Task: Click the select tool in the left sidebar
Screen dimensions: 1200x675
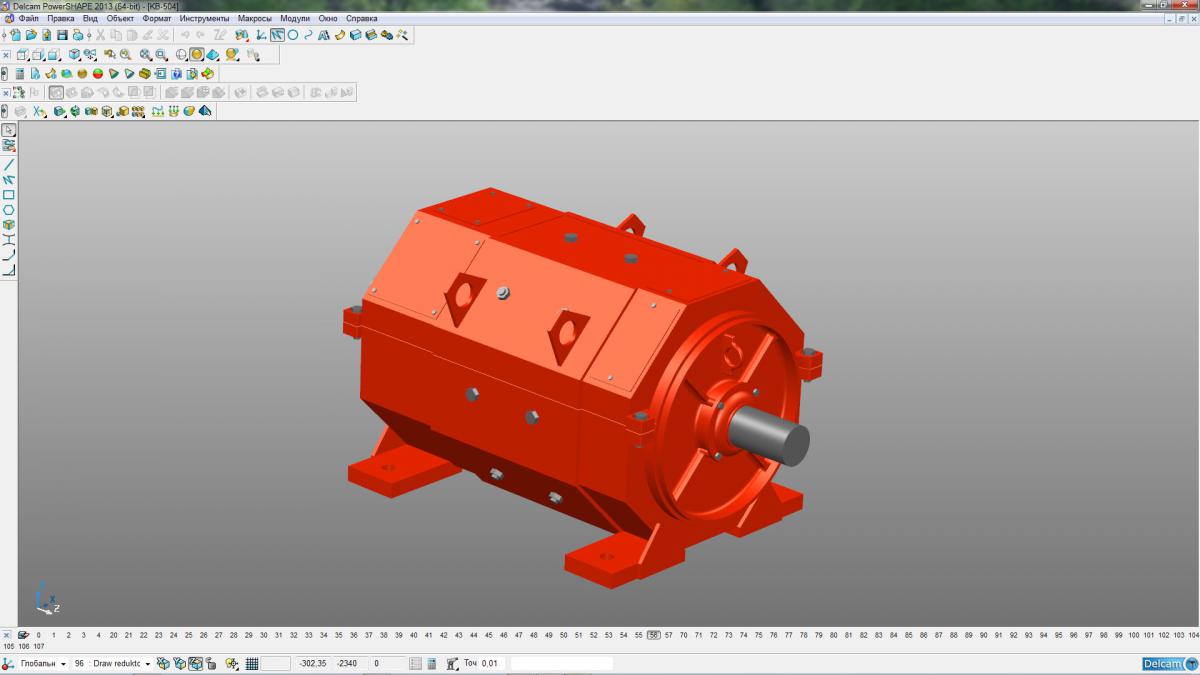Action: pyautogui.click(x=9, y=130)
